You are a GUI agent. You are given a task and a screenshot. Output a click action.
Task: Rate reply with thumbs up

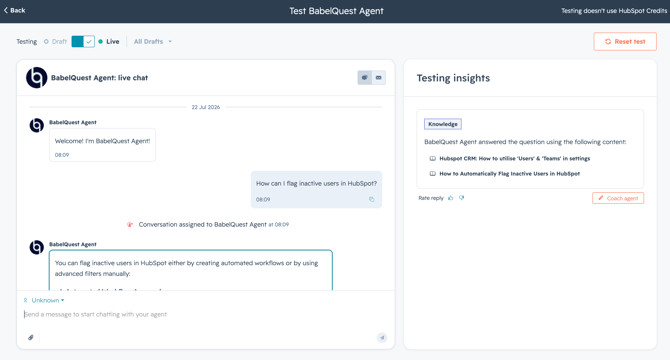pyautogui.click(x=451, y=198)
